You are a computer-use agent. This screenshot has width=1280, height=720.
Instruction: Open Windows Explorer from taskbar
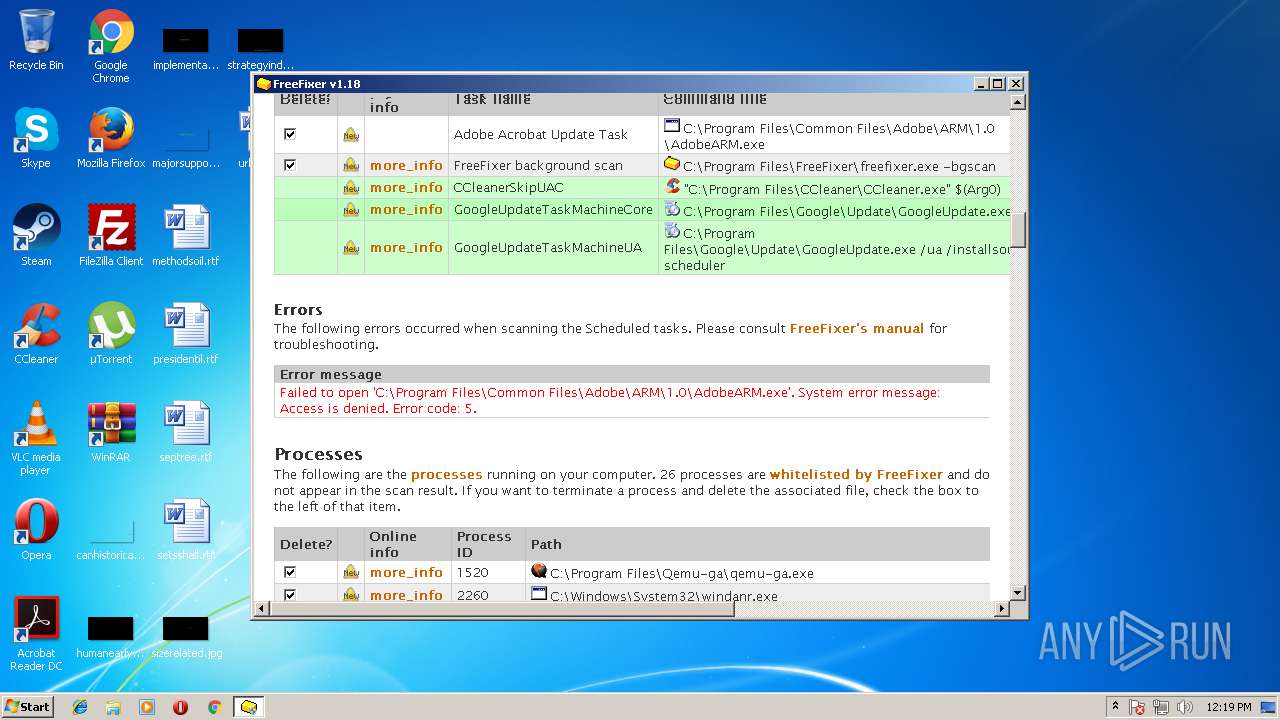[113, 707]
